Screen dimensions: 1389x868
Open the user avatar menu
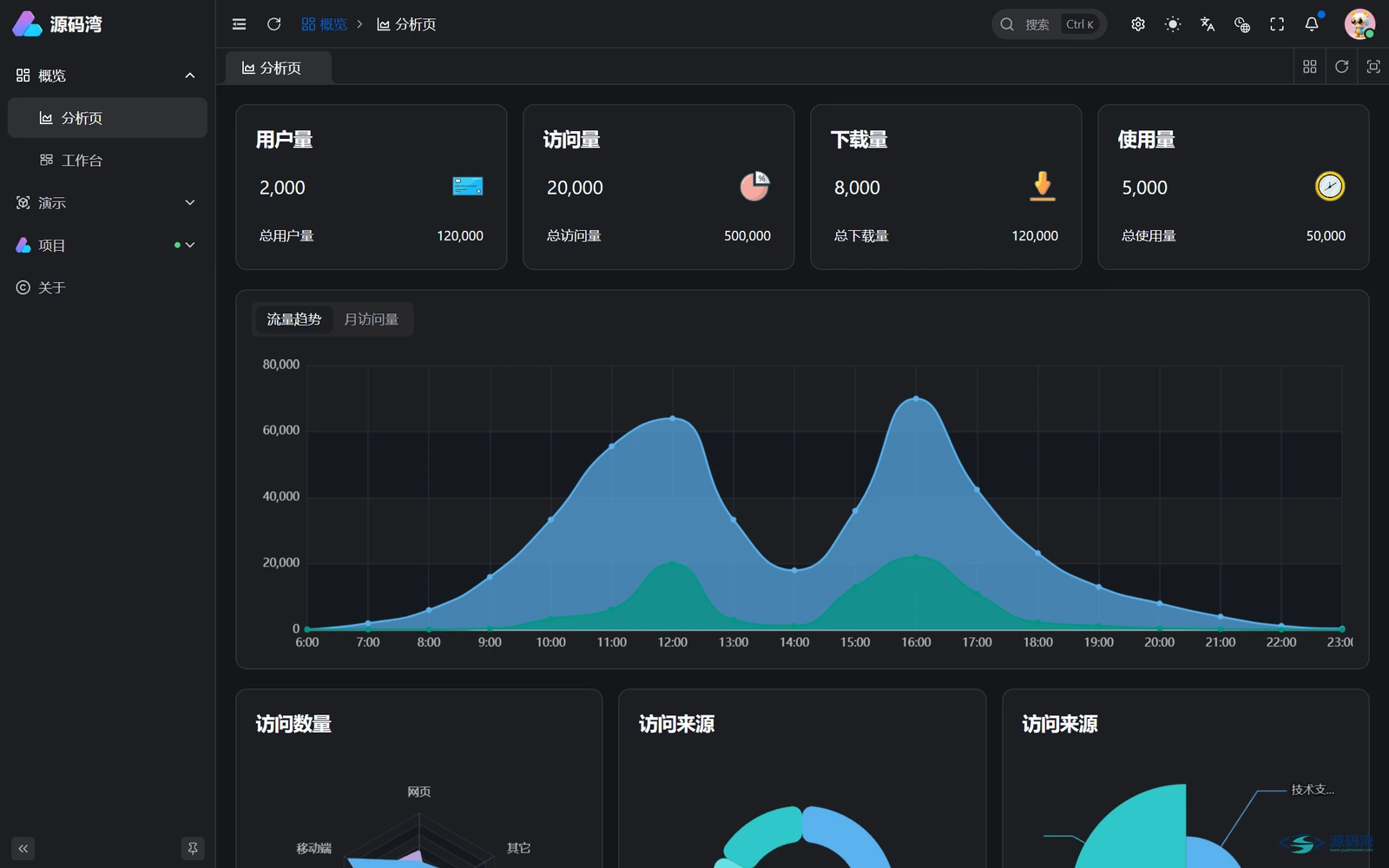coord(1359,24)
